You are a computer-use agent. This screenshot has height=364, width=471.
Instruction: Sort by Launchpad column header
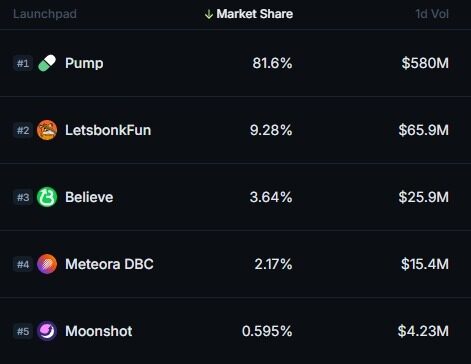(x=45, y=14)
